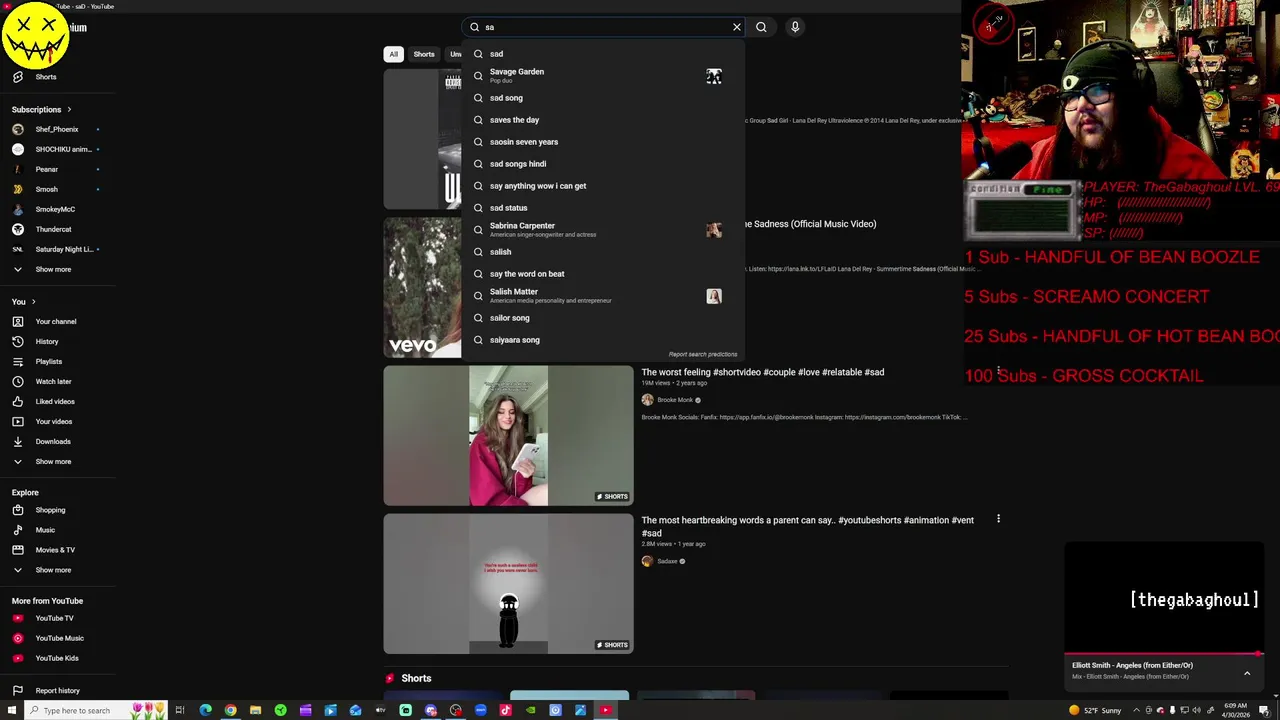
Task: Open Elliott Smith - Angeles miniplayer title
Action: (1132, 665)
